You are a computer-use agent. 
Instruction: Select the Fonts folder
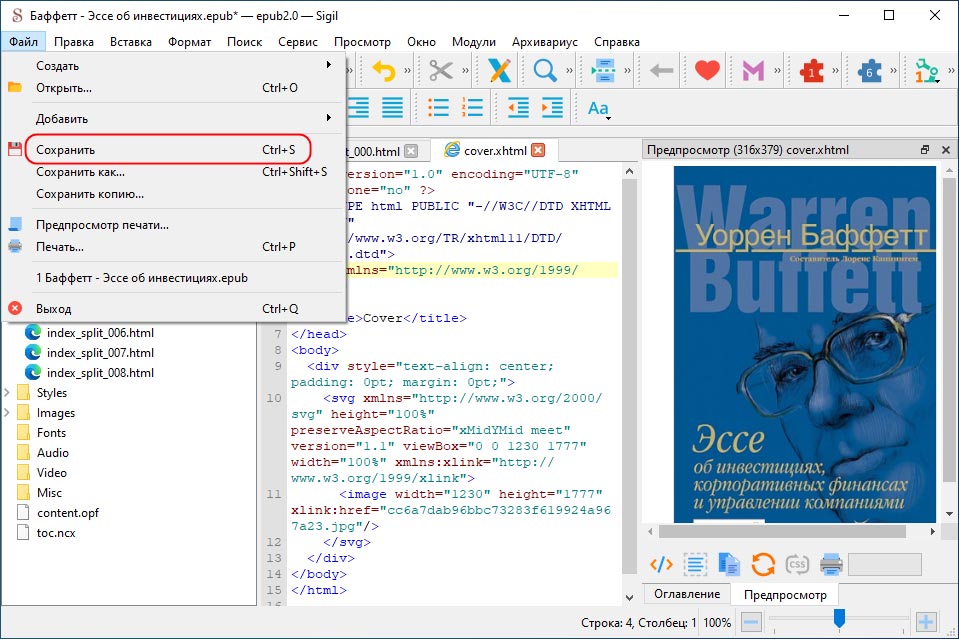[51, 432]
